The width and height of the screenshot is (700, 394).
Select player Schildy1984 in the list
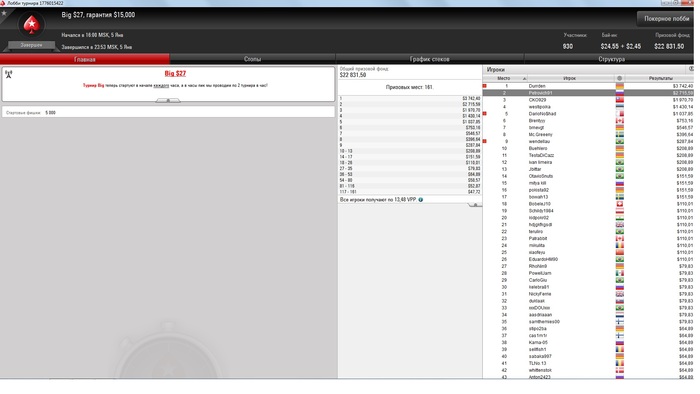588,211
